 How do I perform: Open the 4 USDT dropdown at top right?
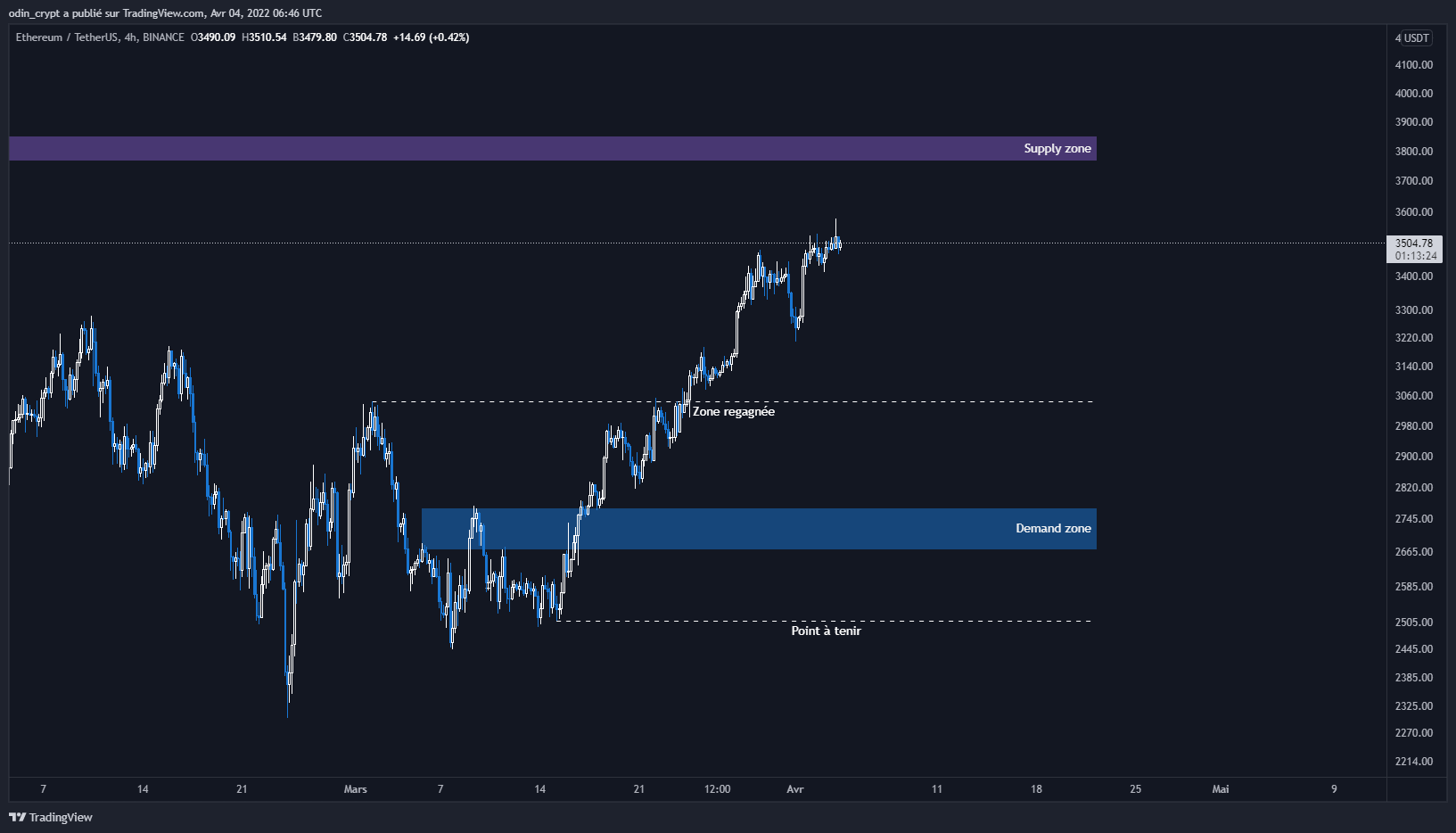pos(1411,37)
